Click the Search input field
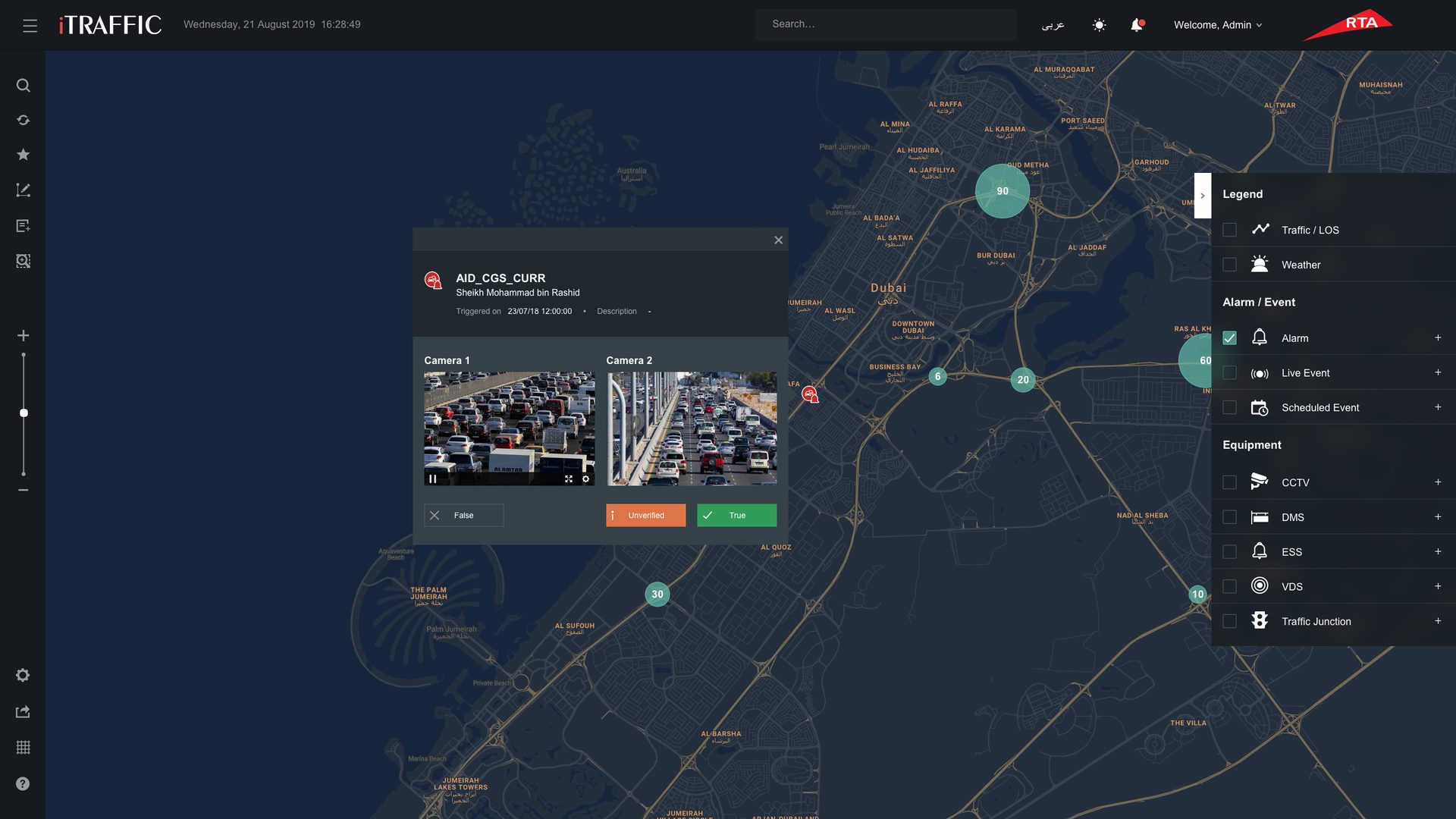The height and width of the screenshot is (819, 1456). 885,24
